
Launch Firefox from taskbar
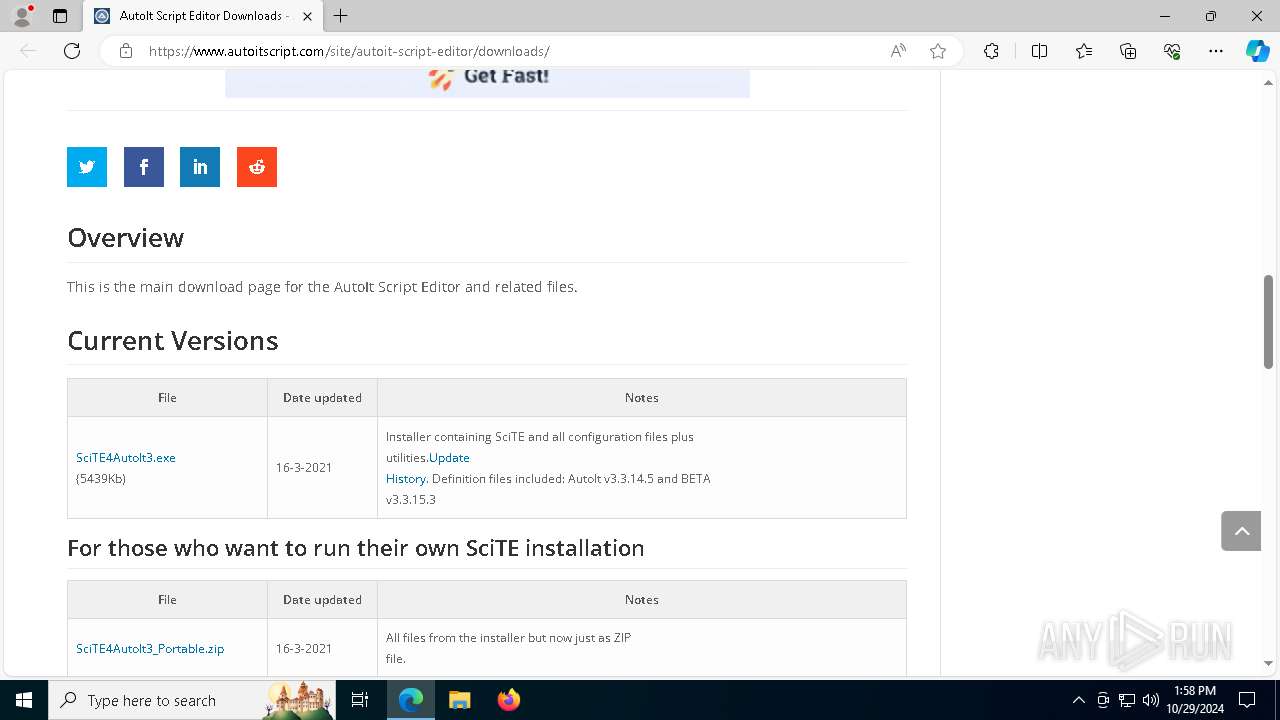tap(508, 700)
